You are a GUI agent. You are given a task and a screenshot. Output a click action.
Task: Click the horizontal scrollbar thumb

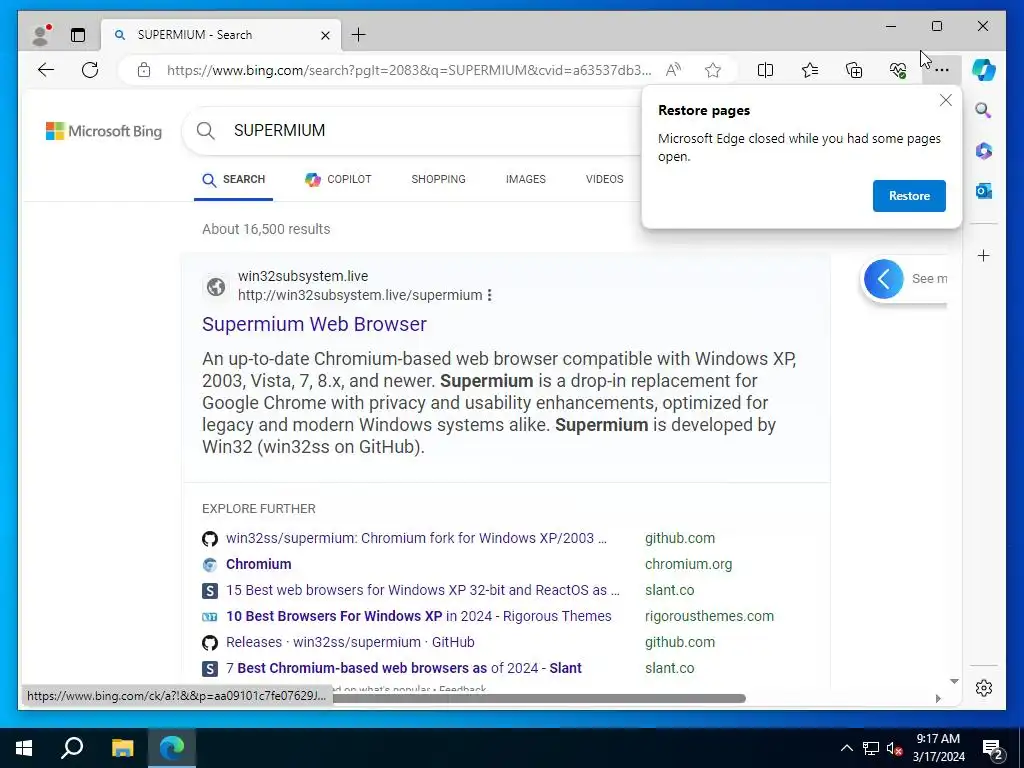coord(539,699)
